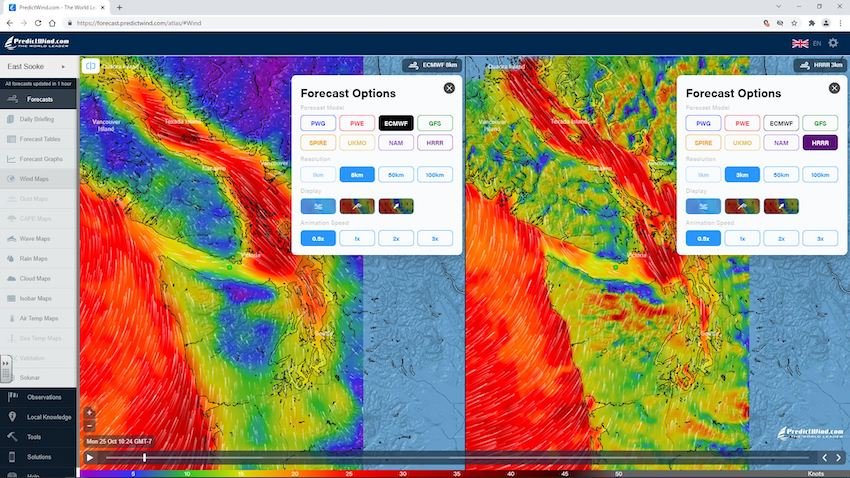Open settings gear in header
Screen dimensions: 850x478
(833, 43)
